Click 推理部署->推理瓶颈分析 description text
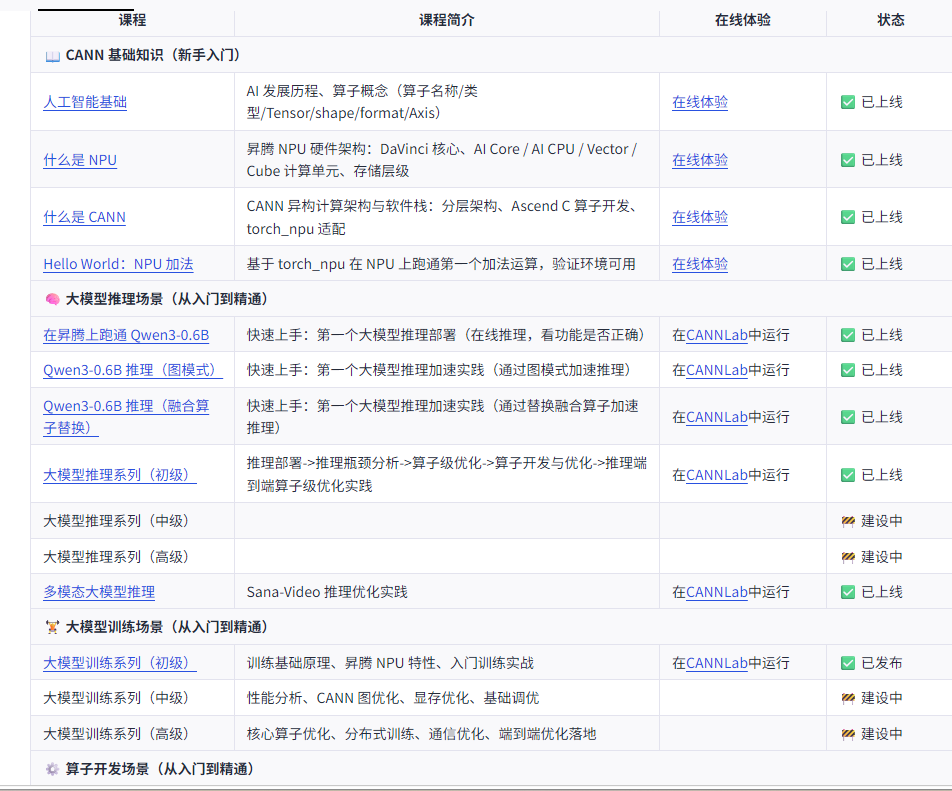This screenshot has width=952, height=791. pos(446,475)
